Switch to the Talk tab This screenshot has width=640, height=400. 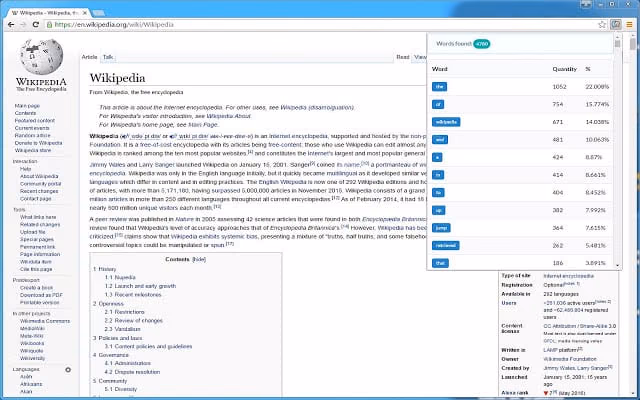108,57
